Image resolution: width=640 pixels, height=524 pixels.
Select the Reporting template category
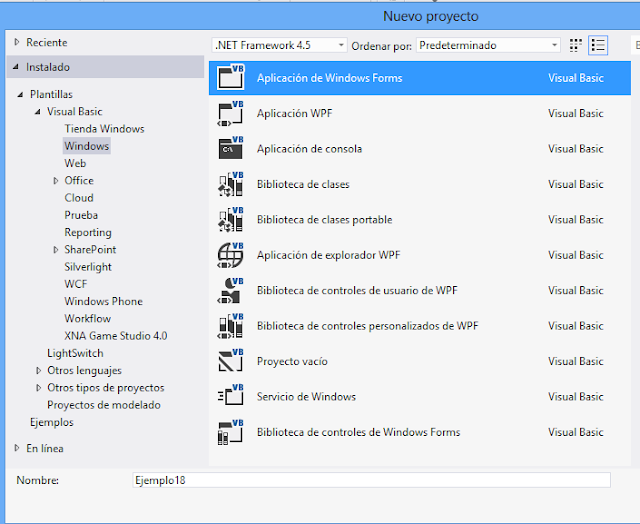(88, 232)
